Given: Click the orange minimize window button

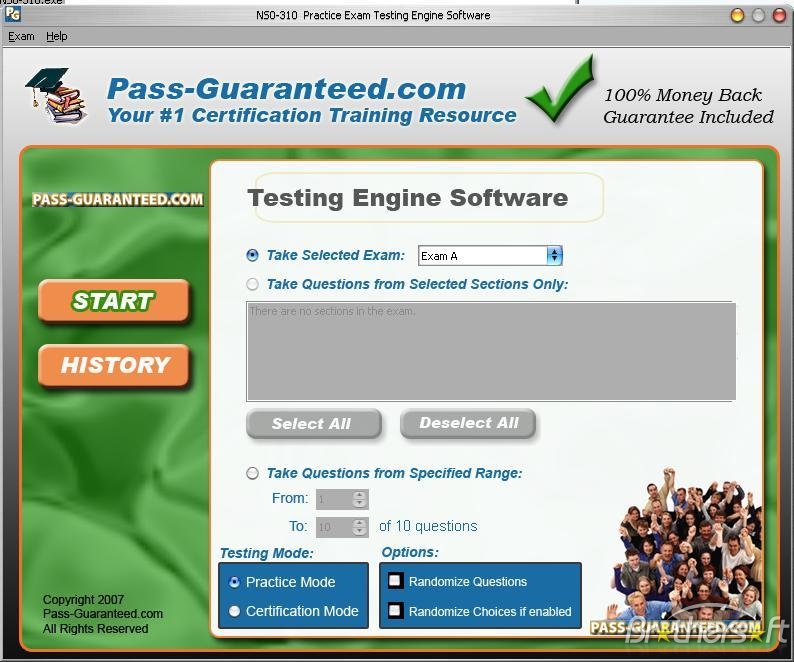Looking at the screenshot, I should coord(737,15).
